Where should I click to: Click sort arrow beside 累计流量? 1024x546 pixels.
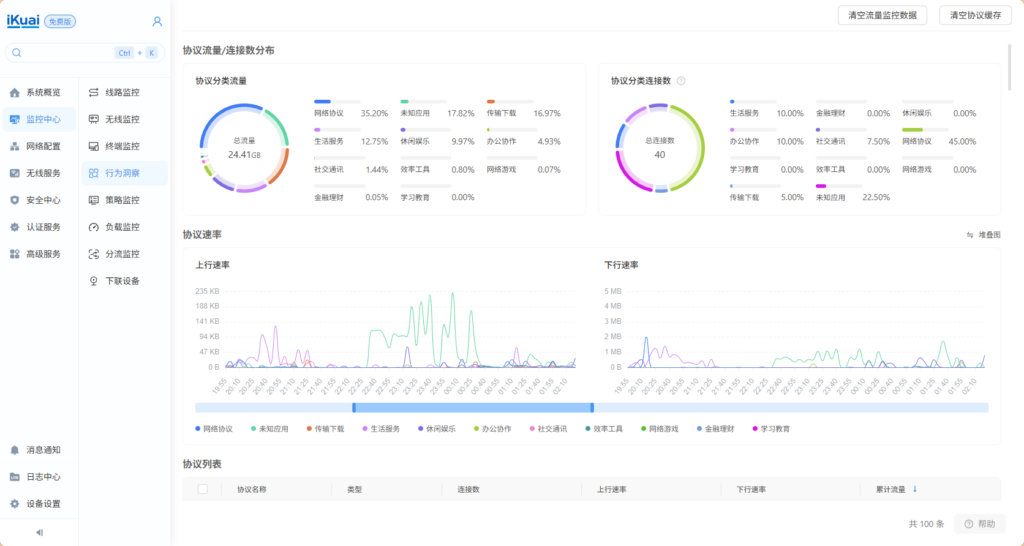point(914,489)
